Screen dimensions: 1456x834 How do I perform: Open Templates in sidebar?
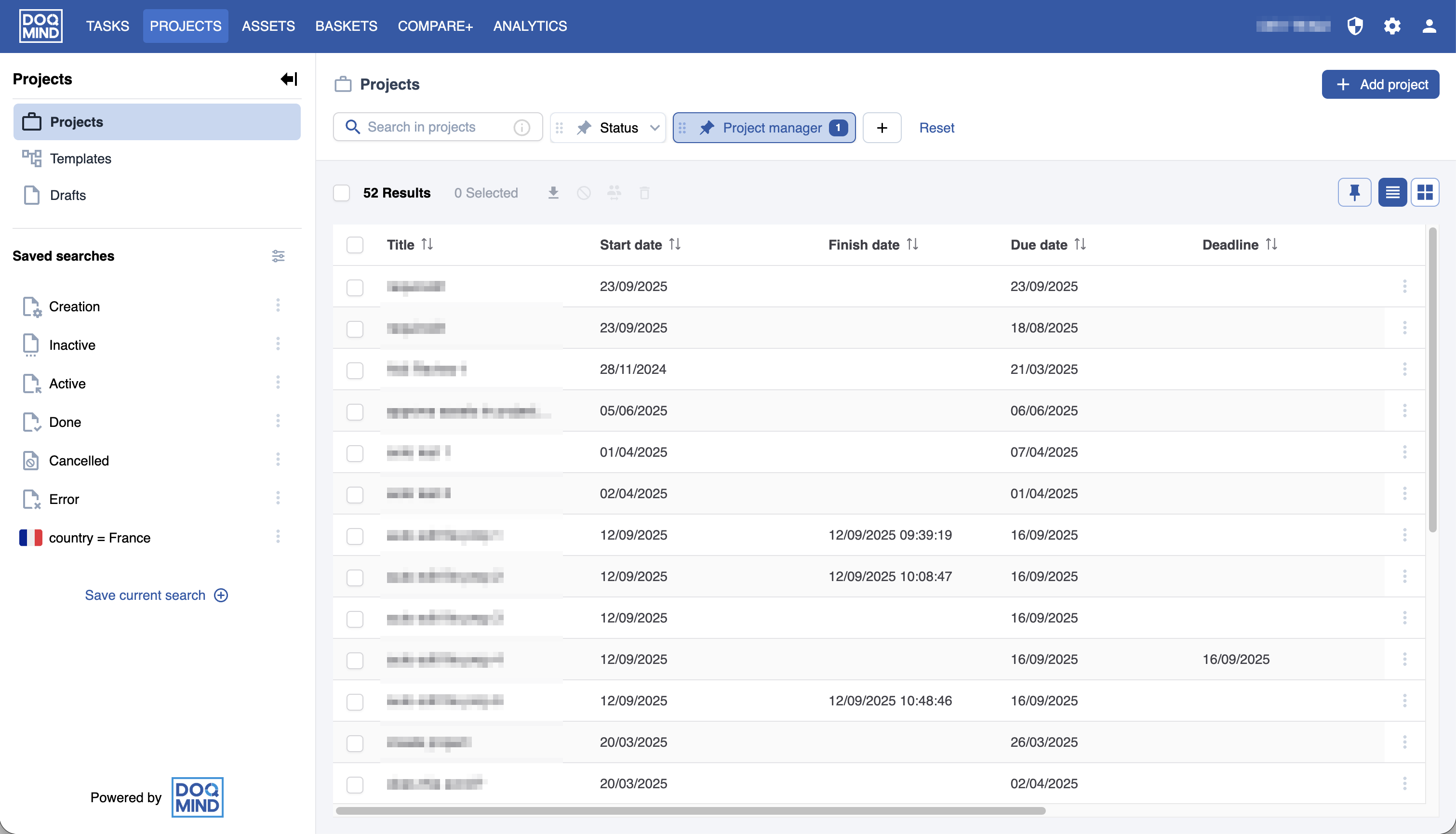click(x=157, y=158)
